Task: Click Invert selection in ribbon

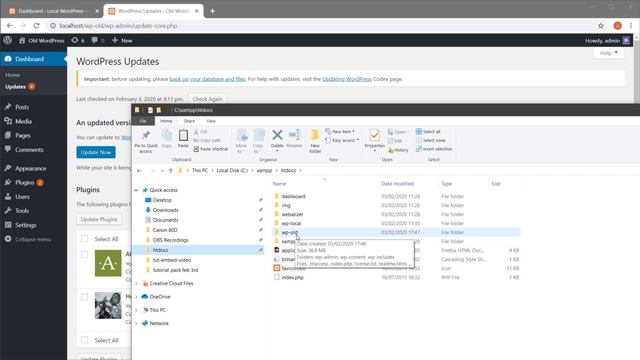Action: [434, 149]
